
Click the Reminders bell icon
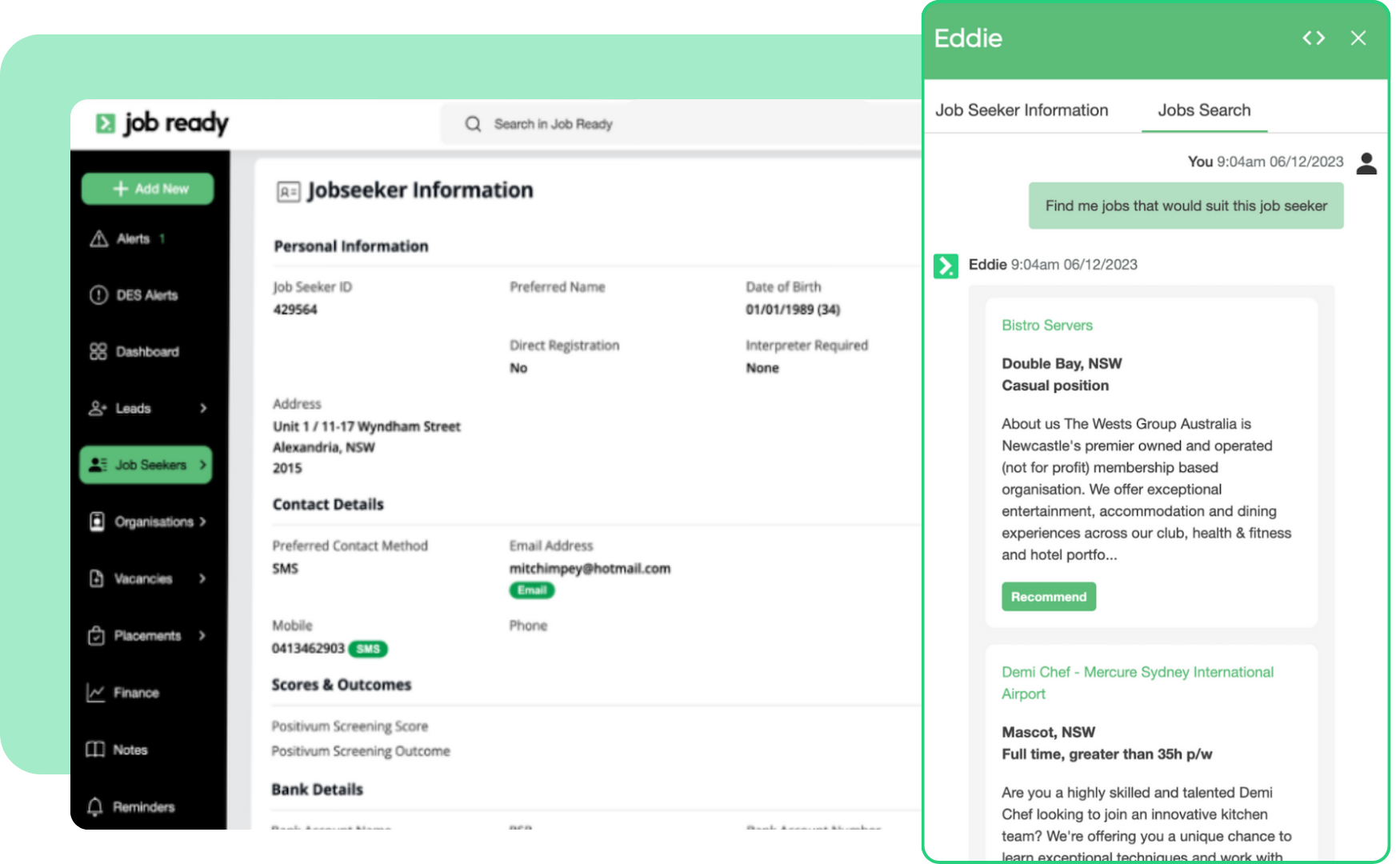point(94,806)
